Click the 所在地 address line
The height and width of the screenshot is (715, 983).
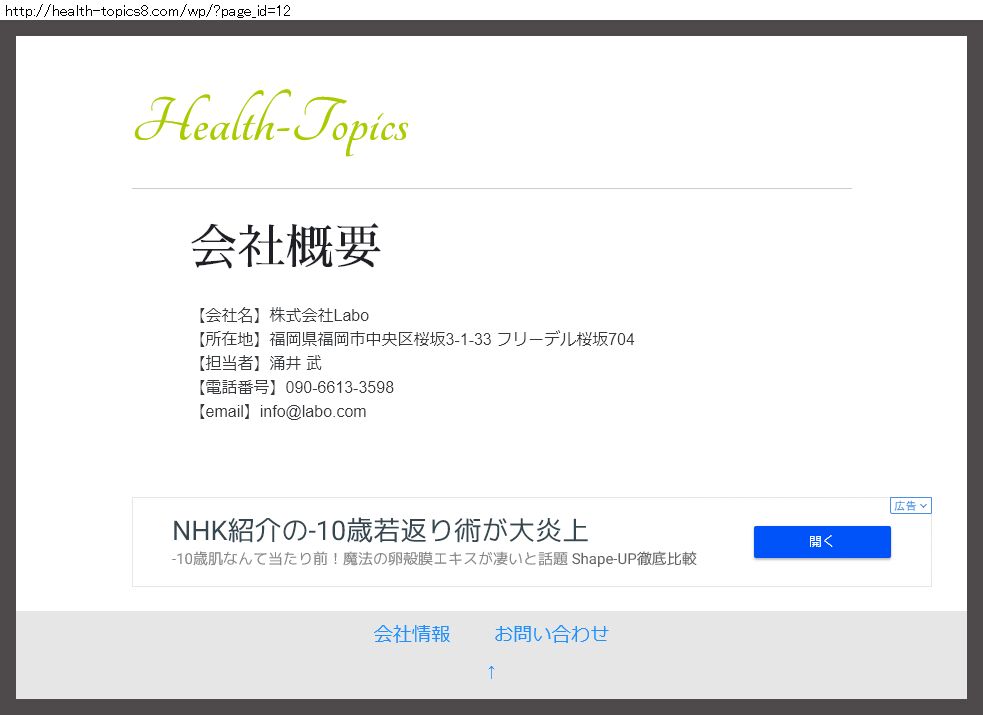tap(451, 339)
